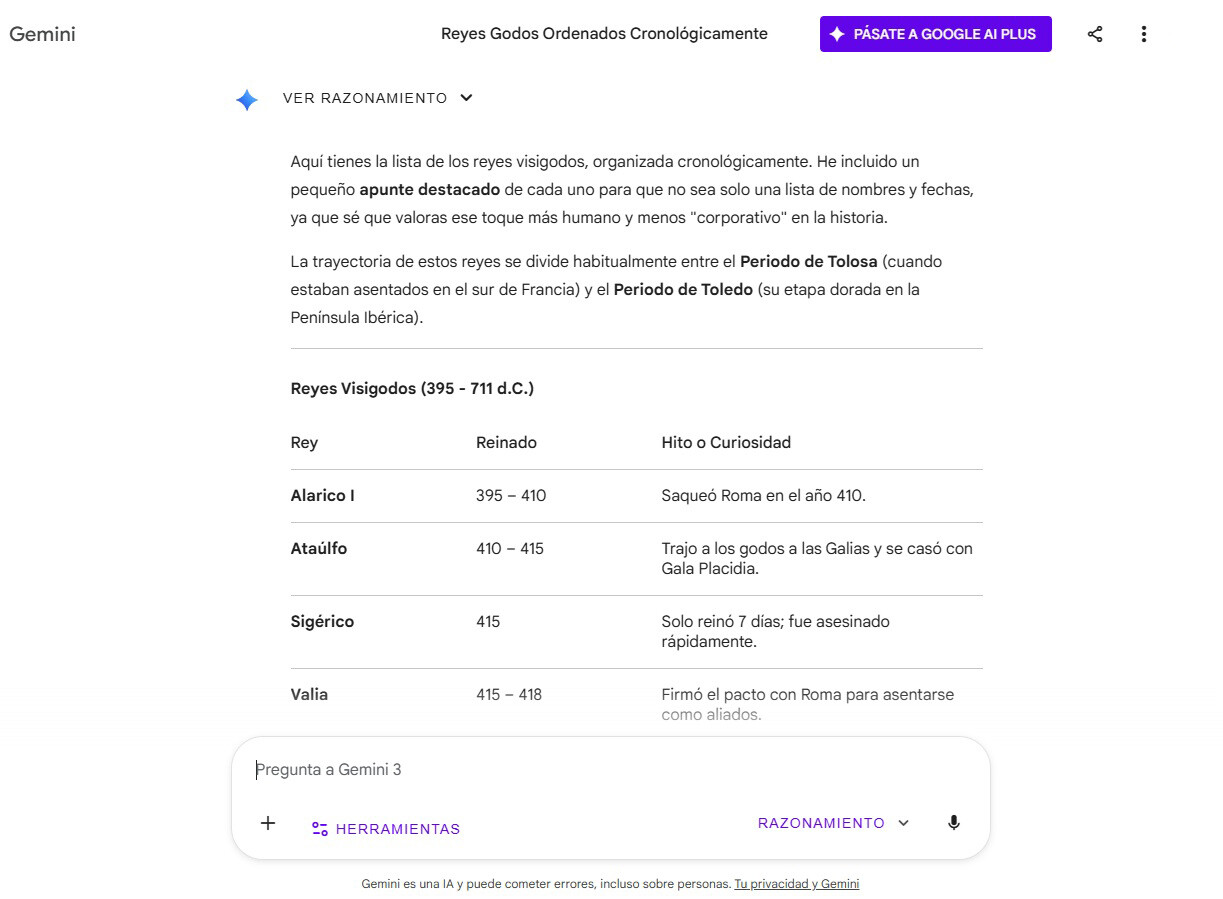Activate voice input with the microphone icon

953,822
